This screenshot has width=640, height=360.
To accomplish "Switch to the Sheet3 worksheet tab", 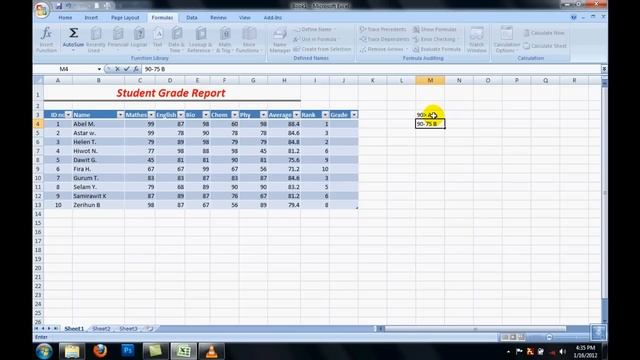I will [x=129, y=329].
